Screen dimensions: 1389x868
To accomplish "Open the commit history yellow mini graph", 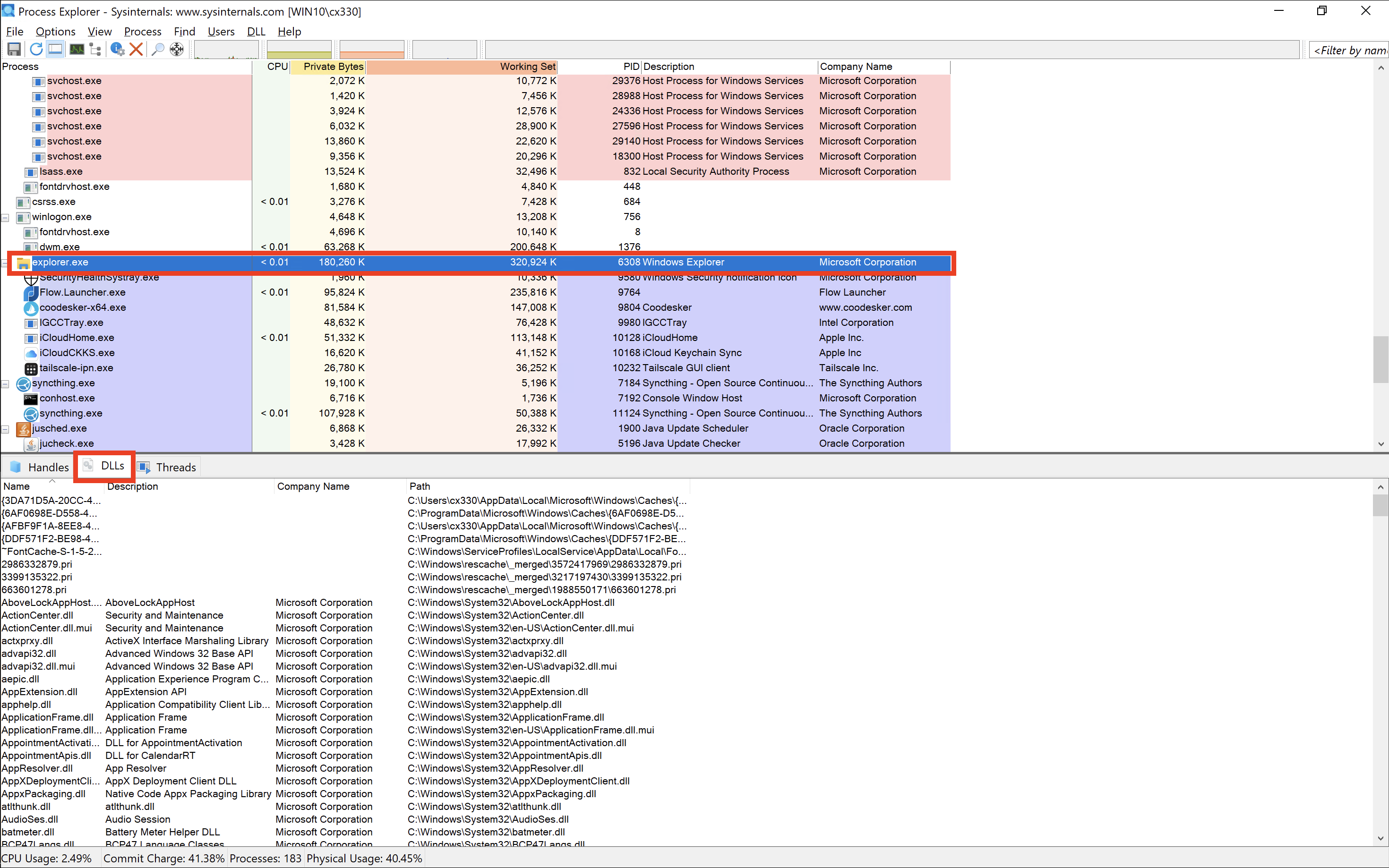I will coord(299,50).
